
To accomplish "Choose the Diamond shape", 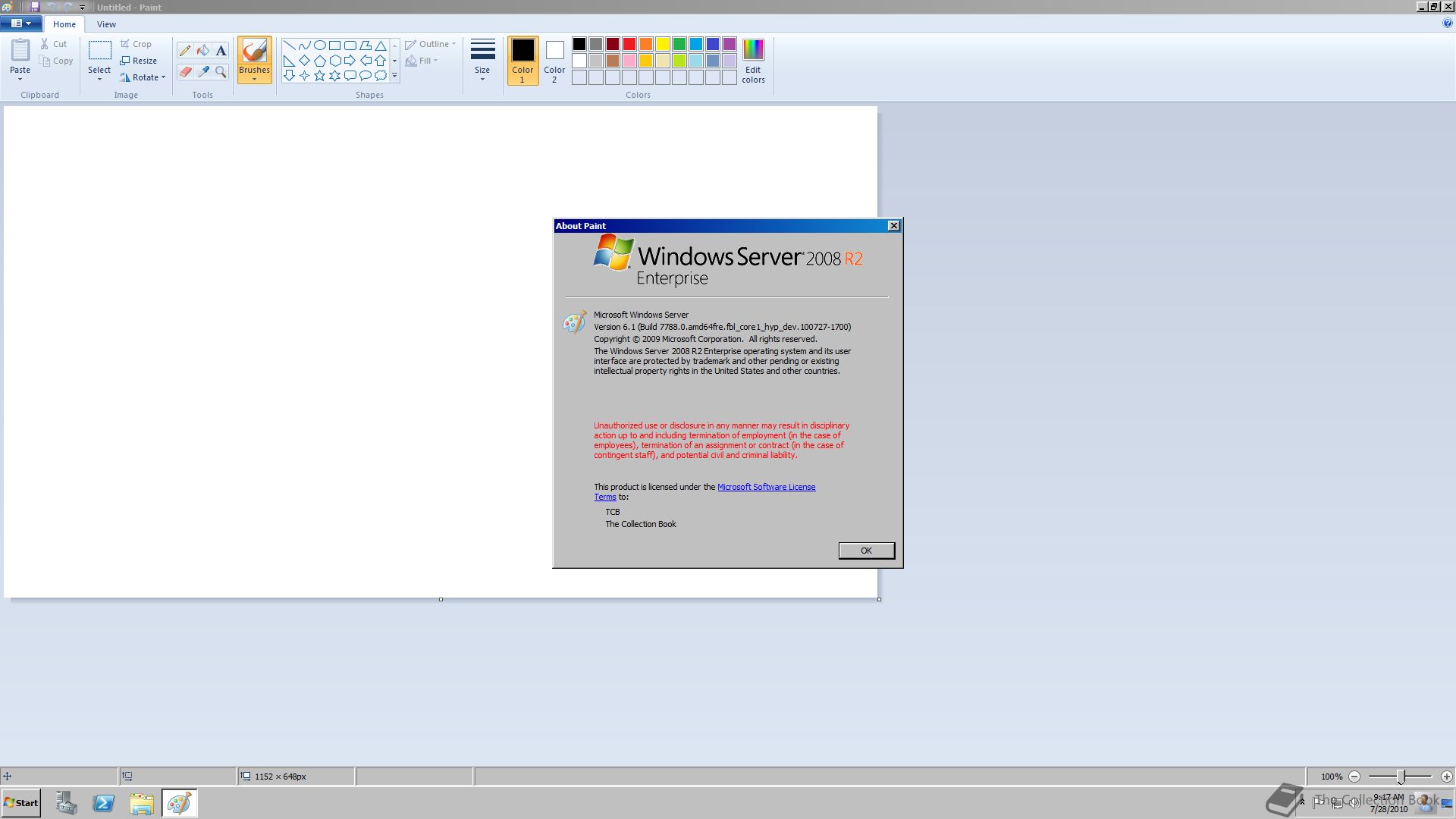I will (305, 61).
